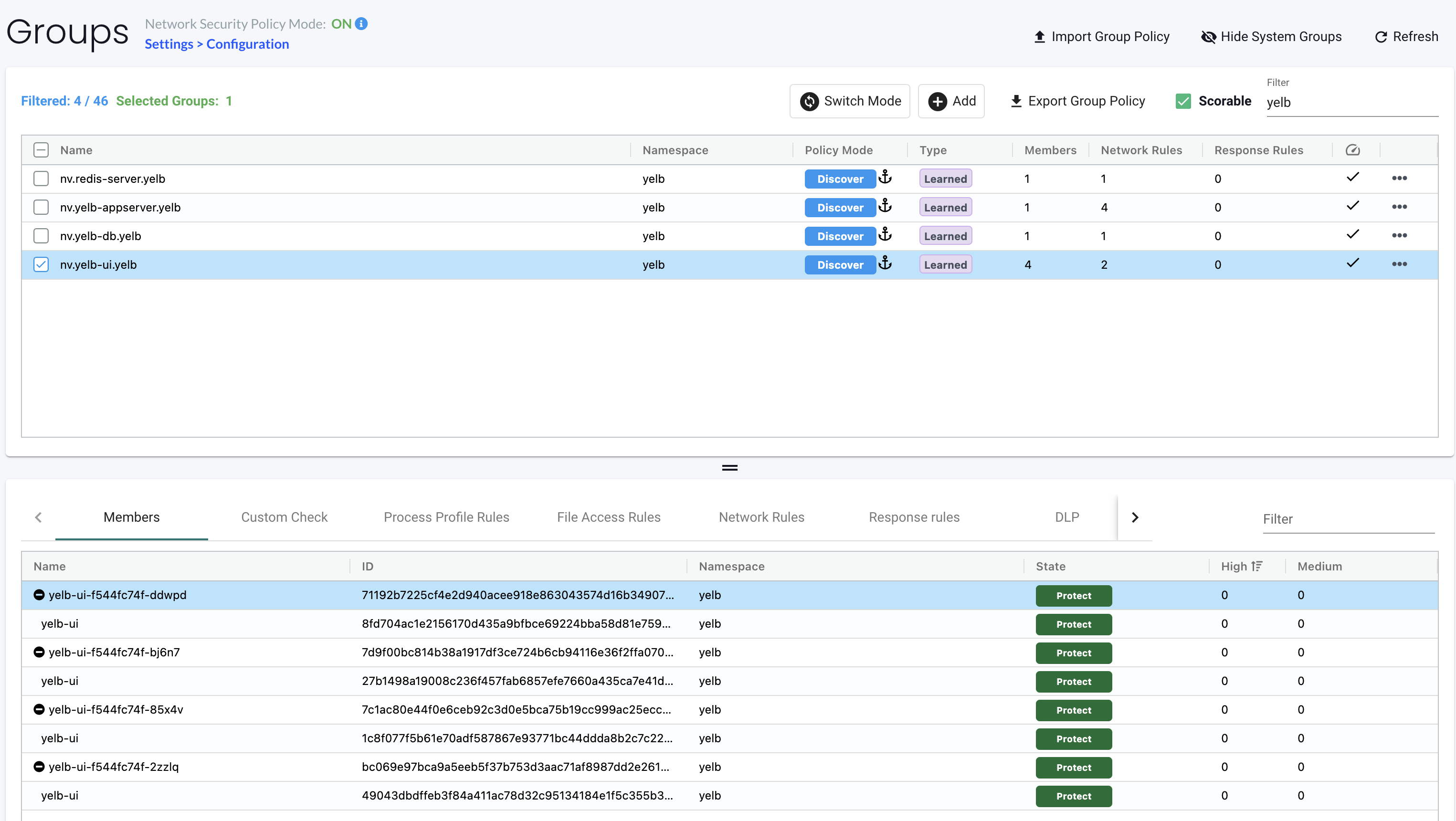Check the nv.redis-server.yelb group checkbox
The image size is (1456, 821).
[41, 179]
